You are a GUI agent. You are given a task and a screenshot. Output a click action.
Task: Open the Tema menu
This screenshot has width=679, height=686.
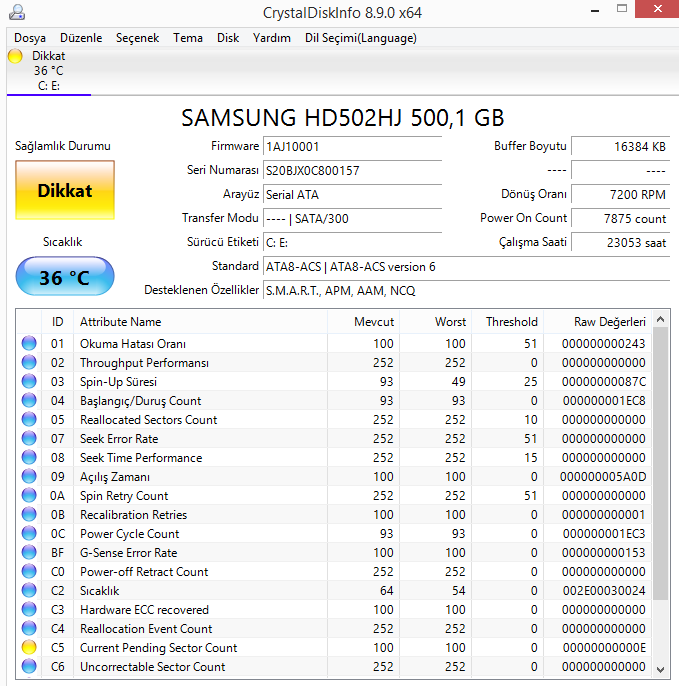tap(187, 38)
